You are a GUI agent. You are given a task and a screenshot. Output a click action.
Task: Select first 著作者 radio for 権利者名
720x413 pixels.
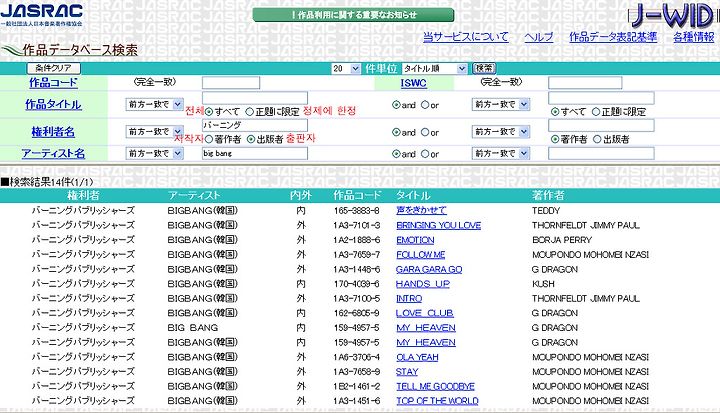click(209, 139)
